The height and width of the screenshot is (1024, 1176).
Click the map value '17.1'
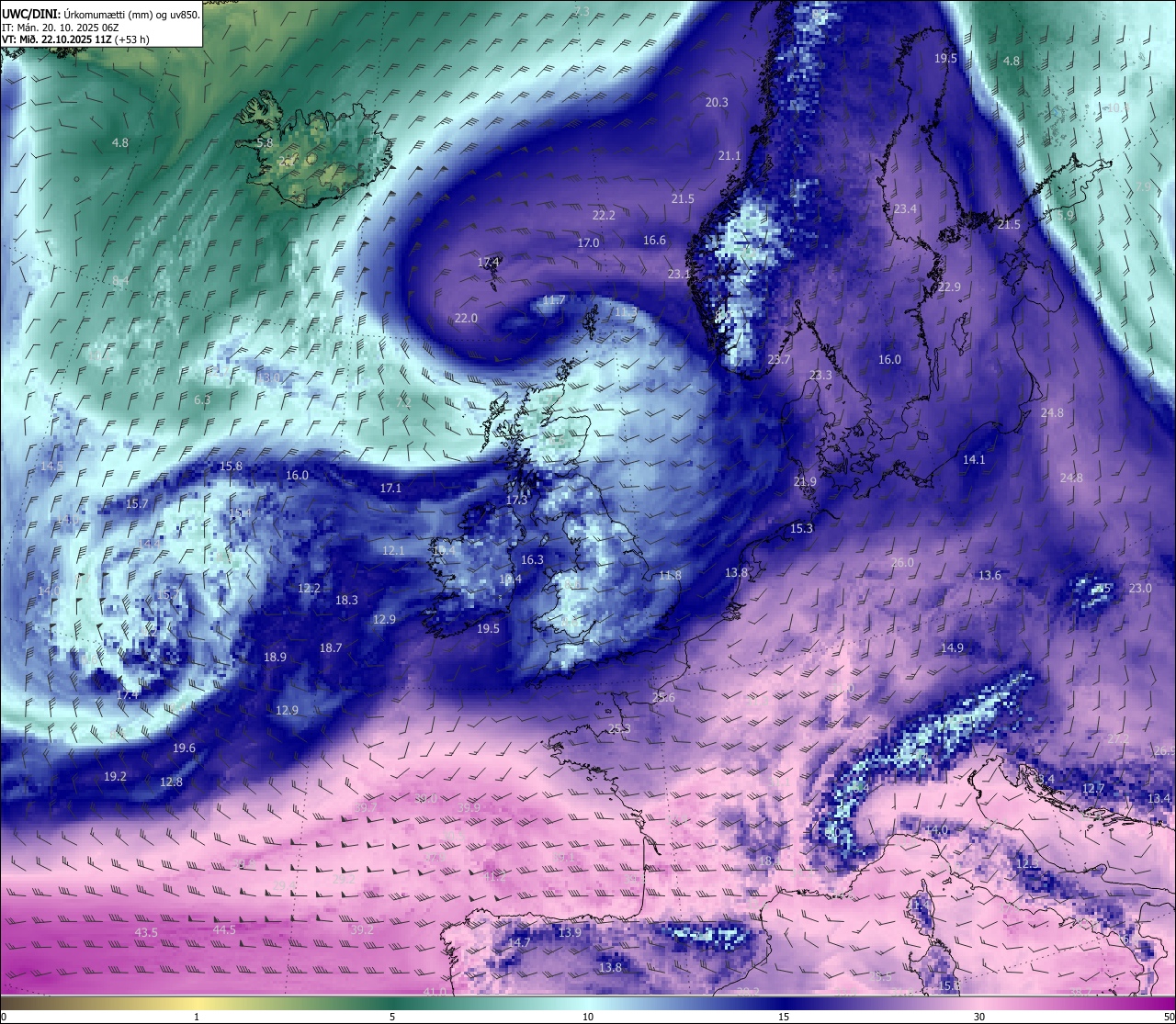pyautogui.click(x=390, y=488)
